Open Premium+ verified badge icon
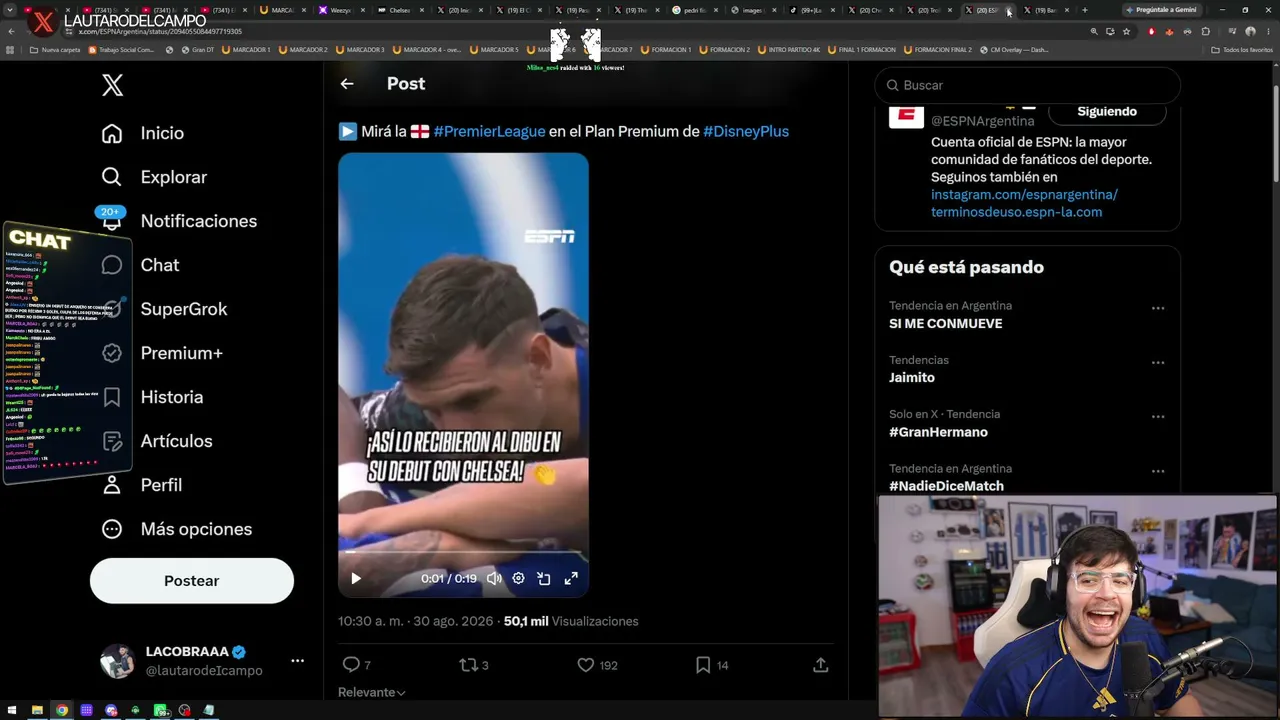 tap(112, 353)
